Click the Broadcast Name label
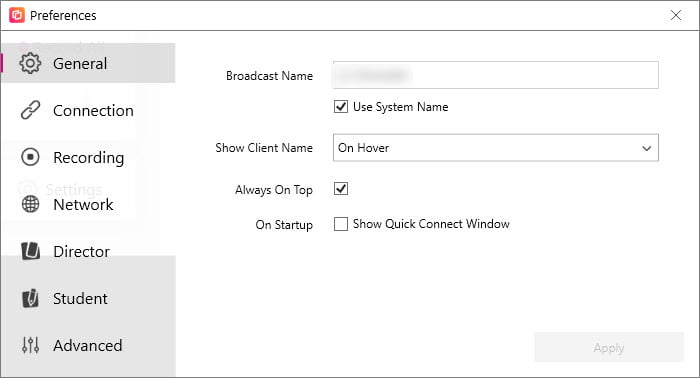Screen dimensions: 700x378 coord(269,76)
